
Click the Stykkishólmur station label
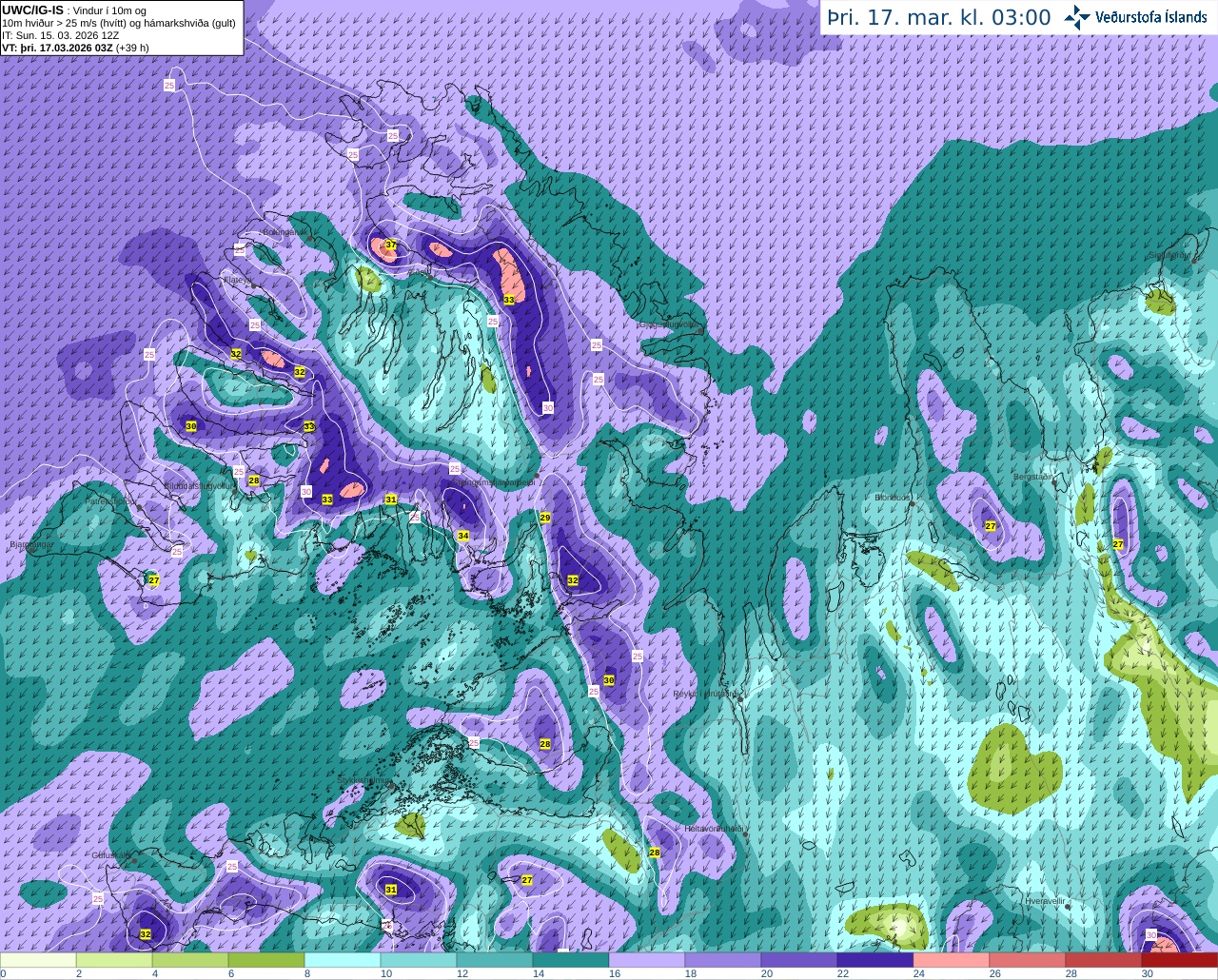click(x=365, y=780)
